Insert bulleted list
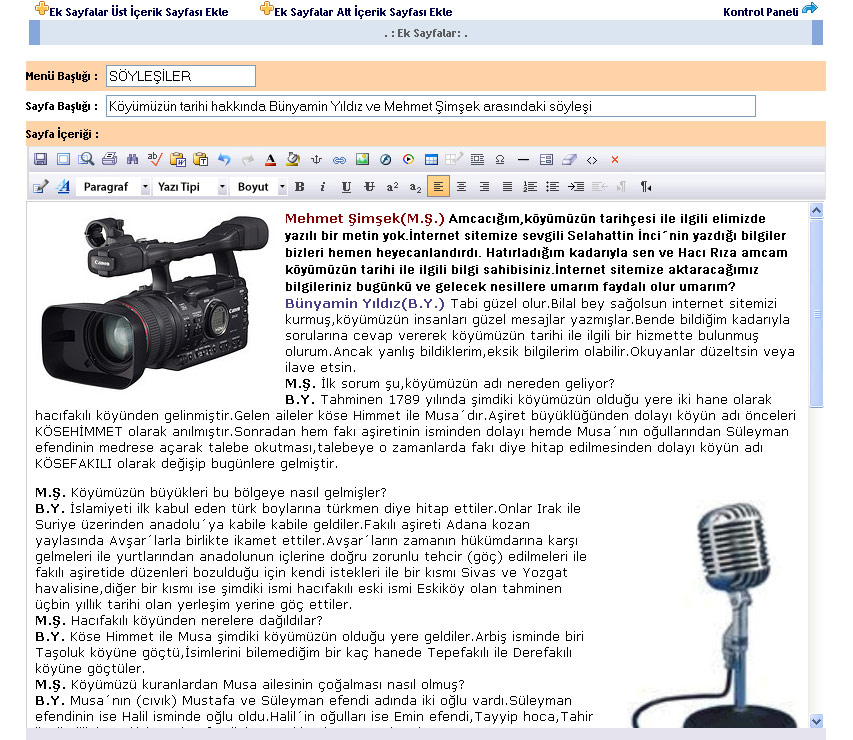Screen dimensions: 853x740 pos(553,187)
